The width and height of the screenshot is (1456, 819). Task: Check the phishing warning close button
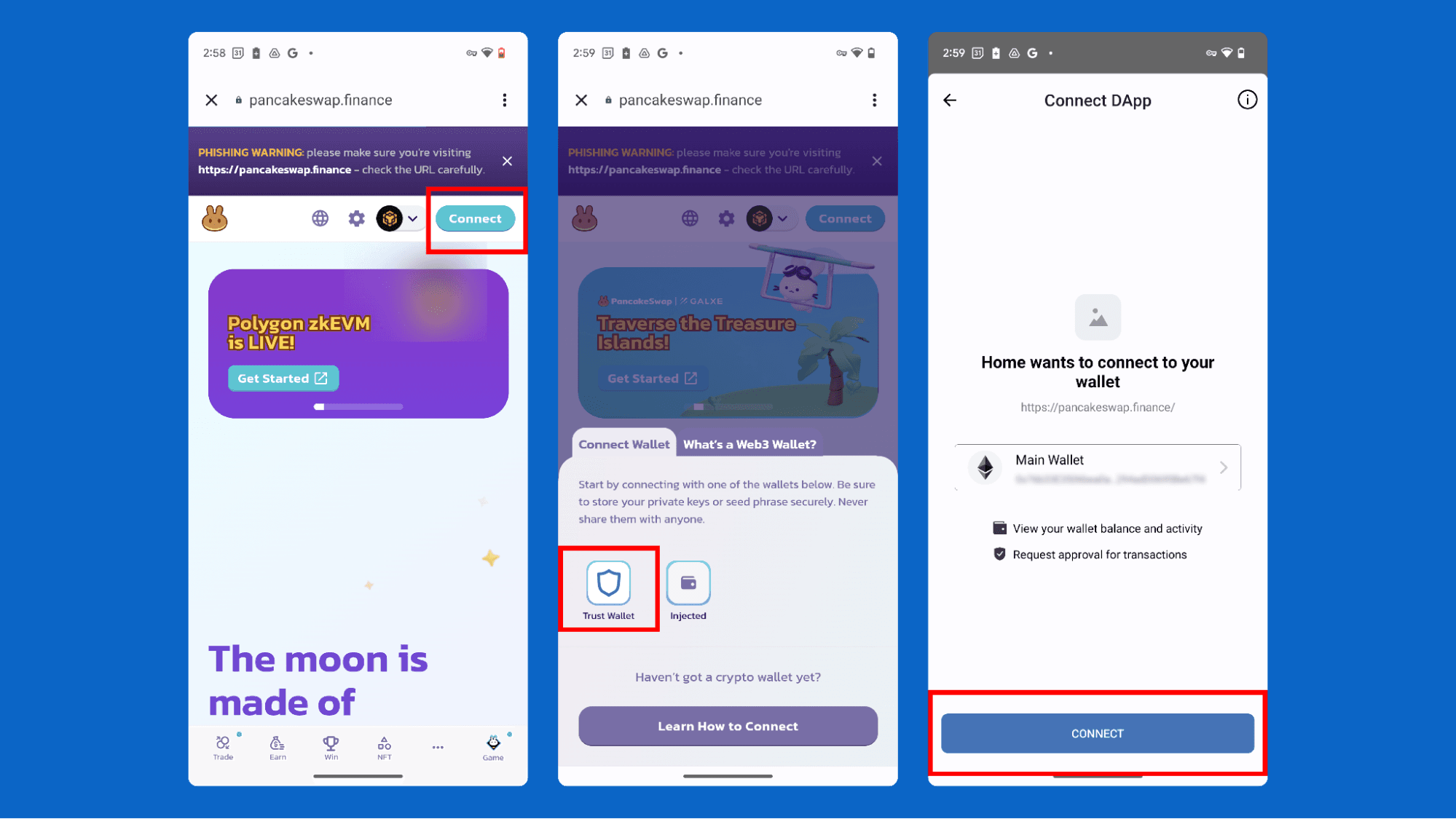508,160
